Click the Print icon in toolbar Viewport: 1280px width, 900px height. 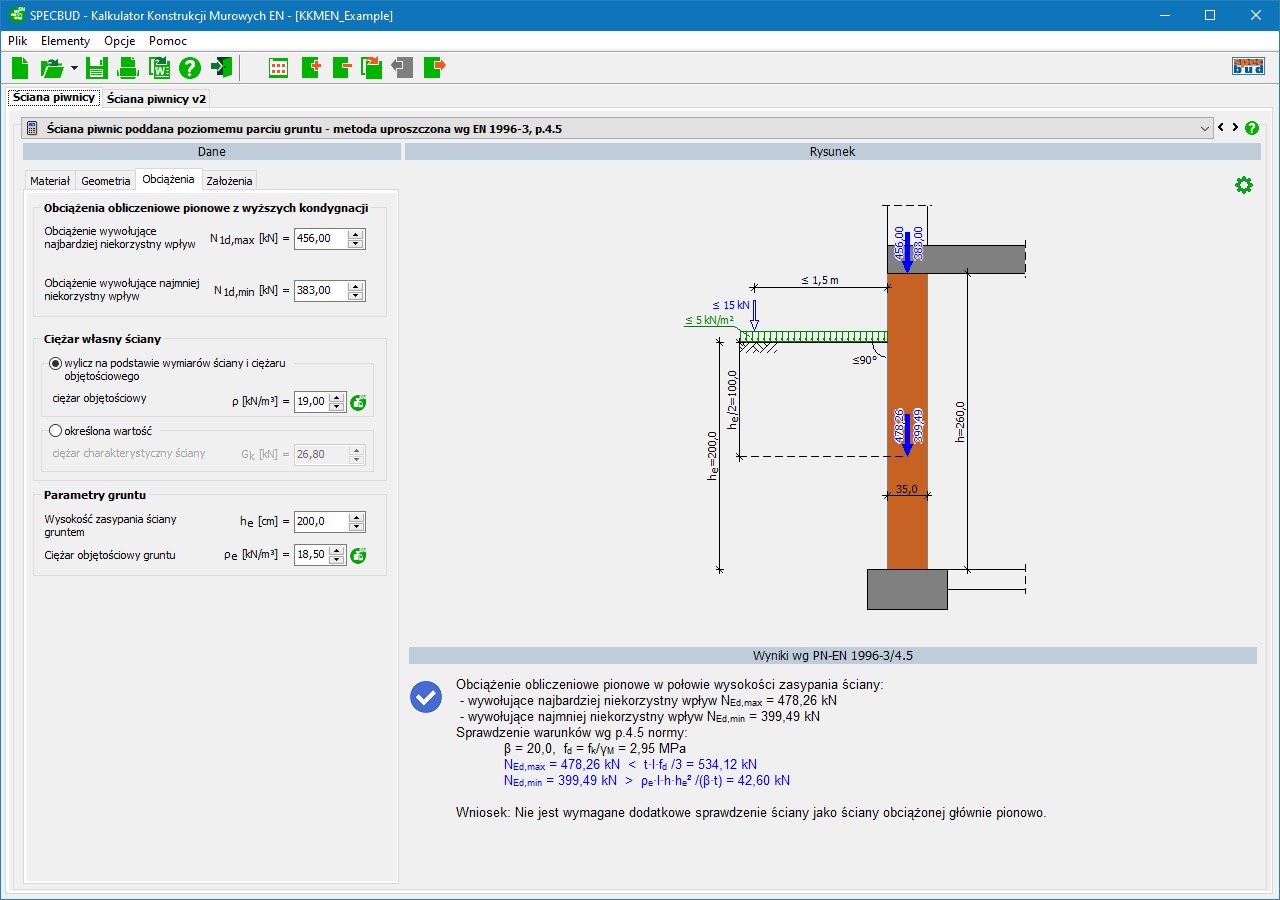(x=128, y=68)
